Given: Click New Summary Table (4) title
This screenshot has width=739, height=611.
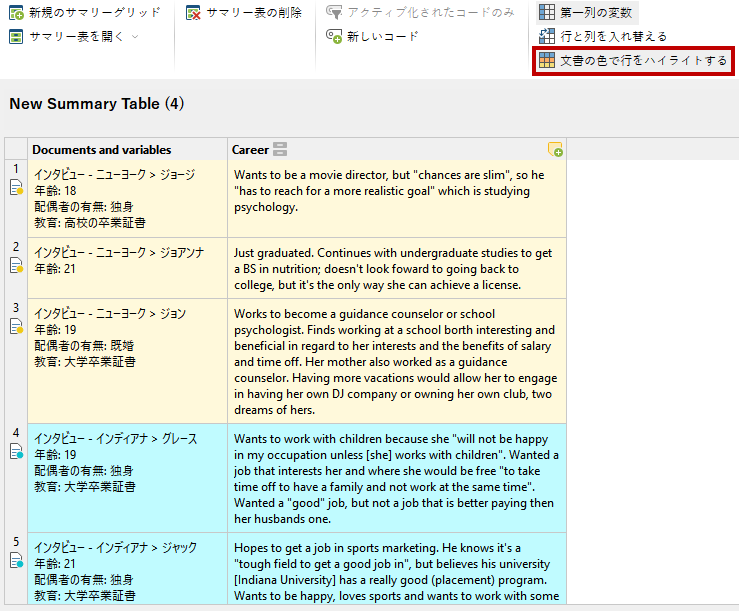Looking at the screenshot, I should (97, 104).
